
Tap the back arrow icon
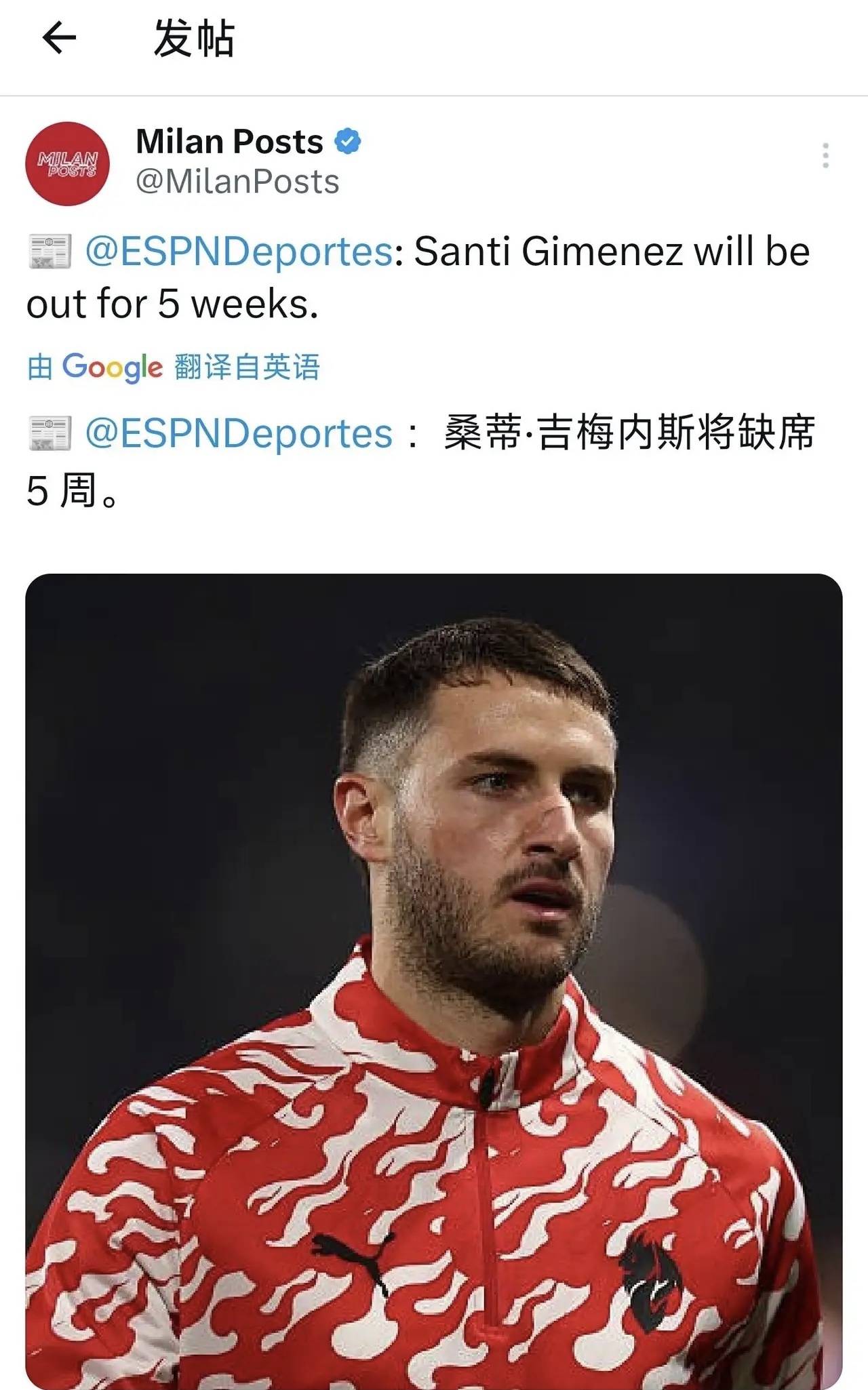pos(59,37)
